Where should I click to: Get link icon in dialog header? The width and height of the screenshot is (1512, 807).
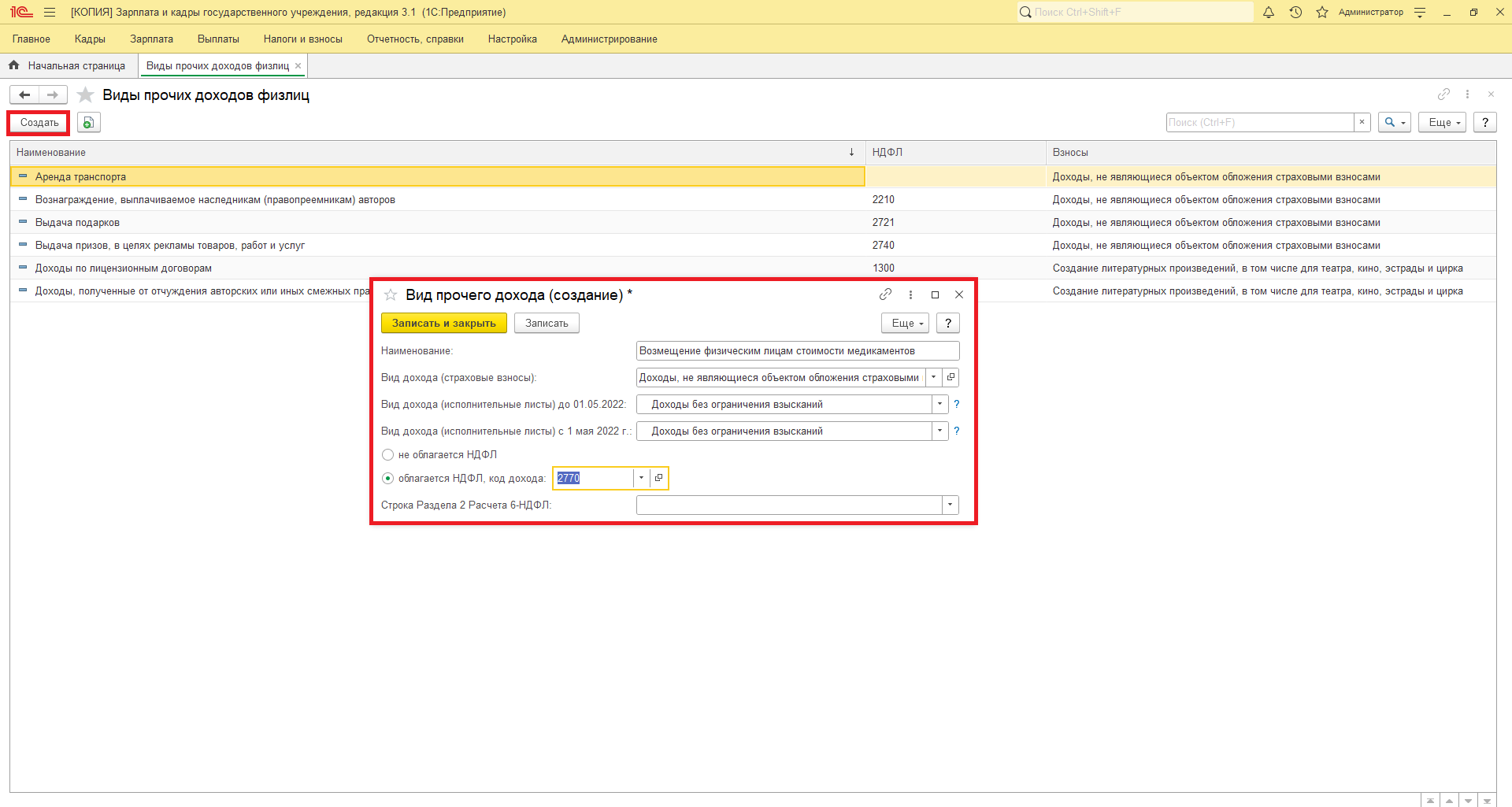click(885, 294)
